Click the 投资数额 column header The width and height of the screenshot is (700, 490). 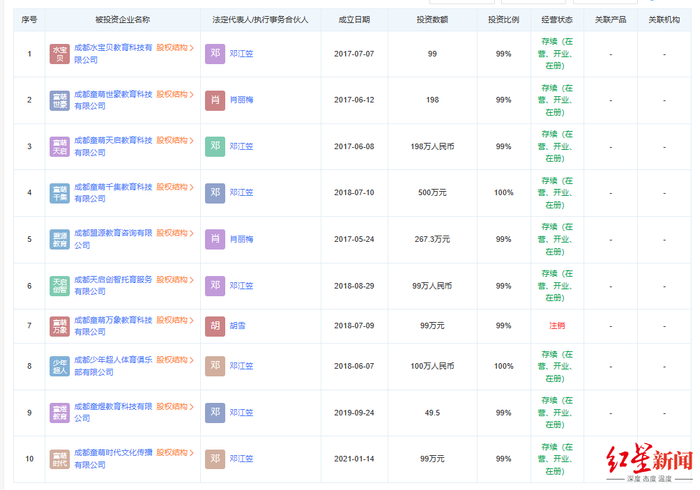(x=432, y=19)
